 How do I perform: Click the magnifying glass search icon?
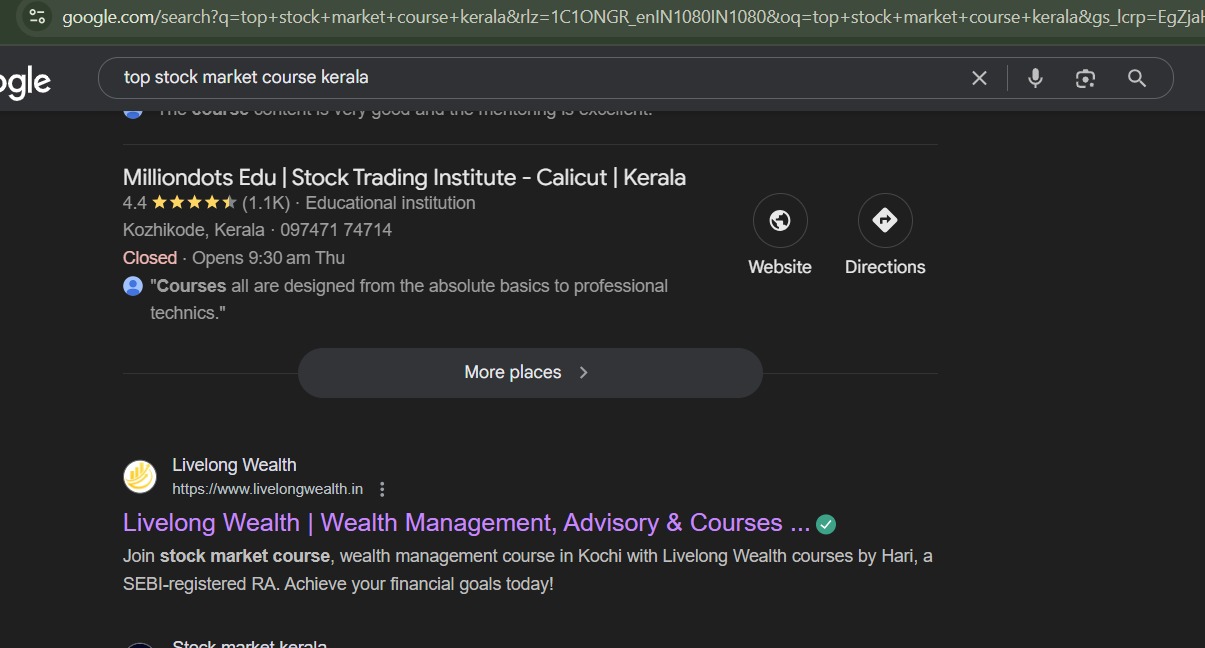1137,78
